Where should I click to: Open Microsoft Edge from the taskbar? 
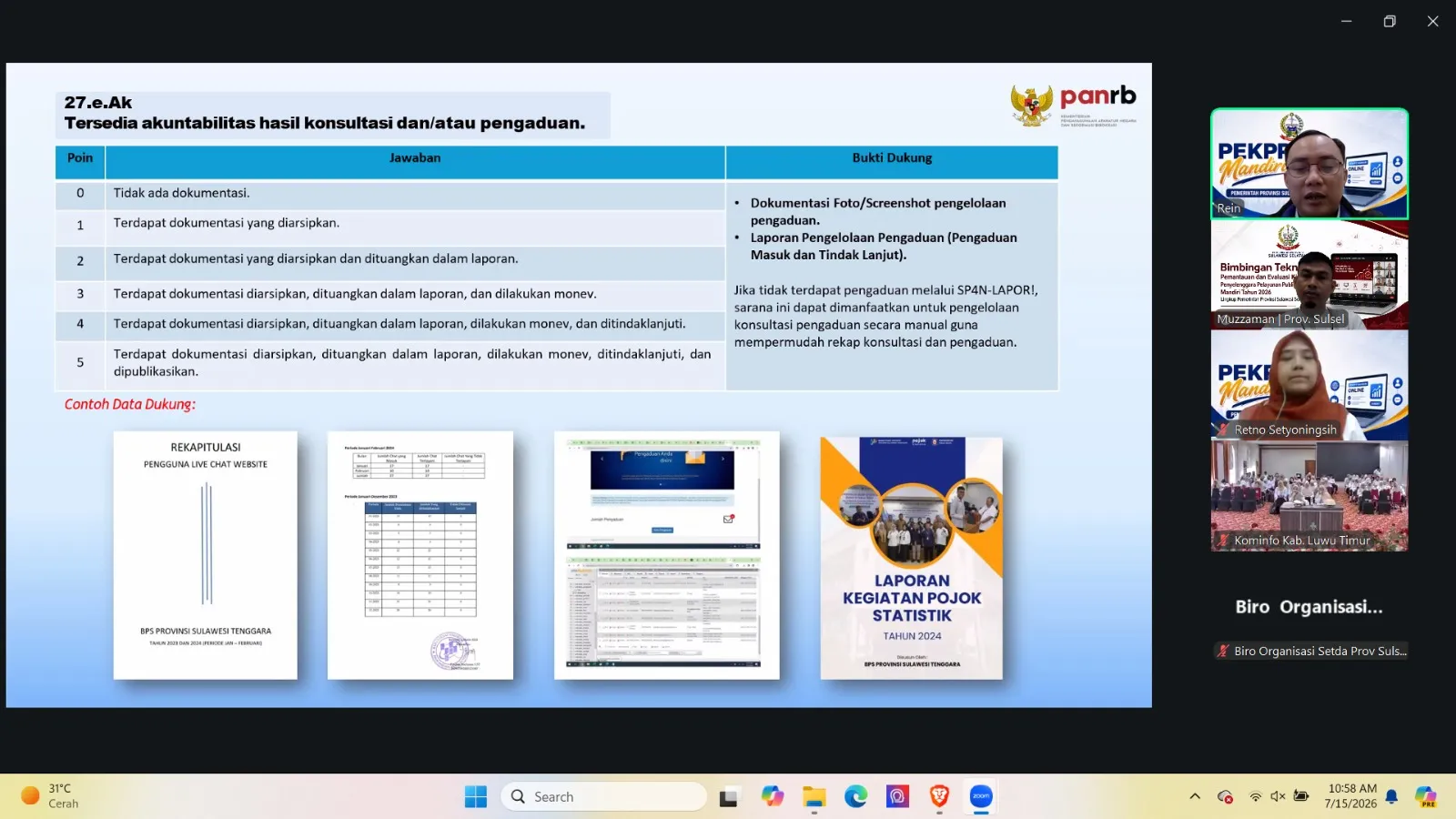point(855,797)
